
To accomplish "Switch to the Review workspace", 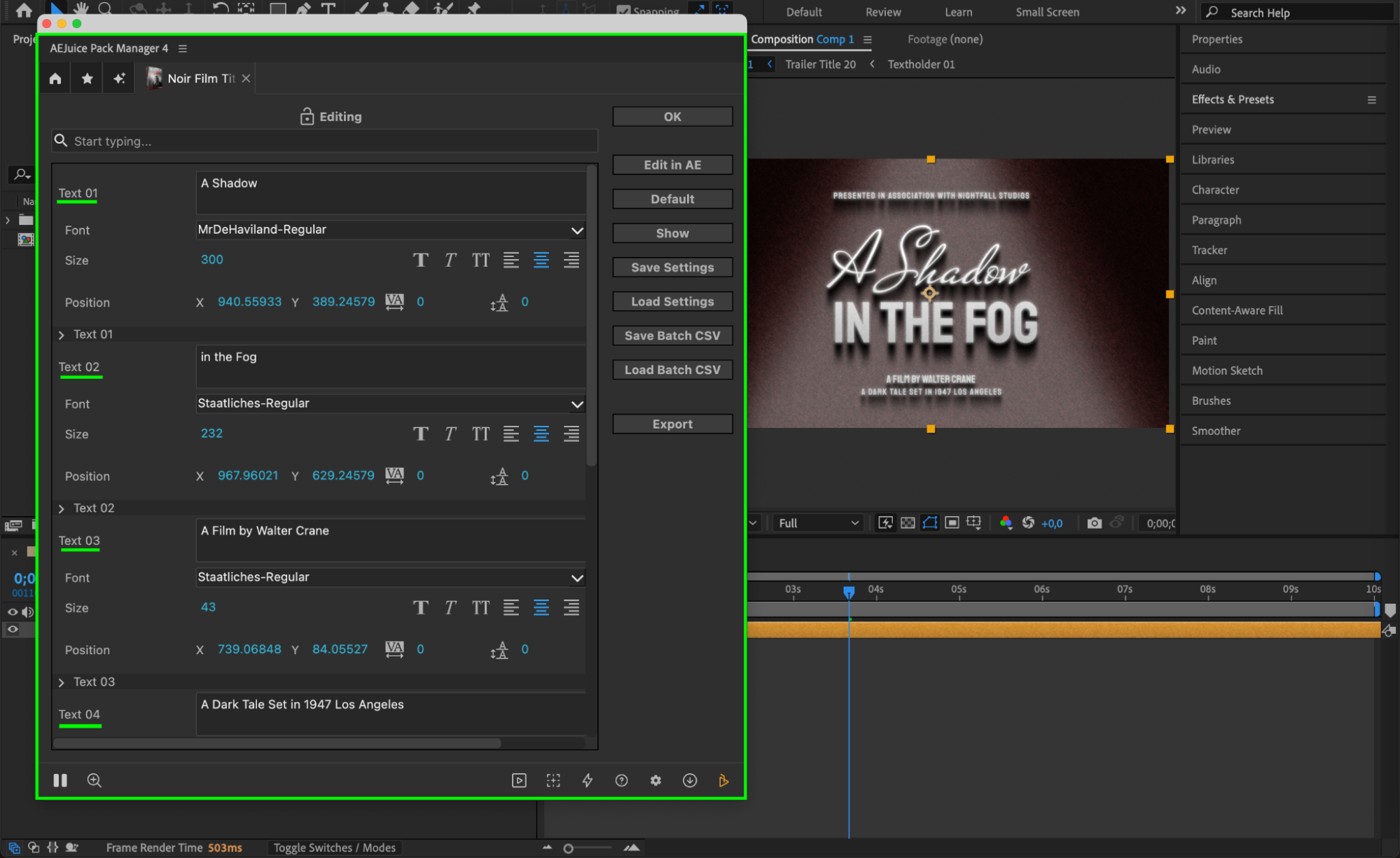I will 882,12.
